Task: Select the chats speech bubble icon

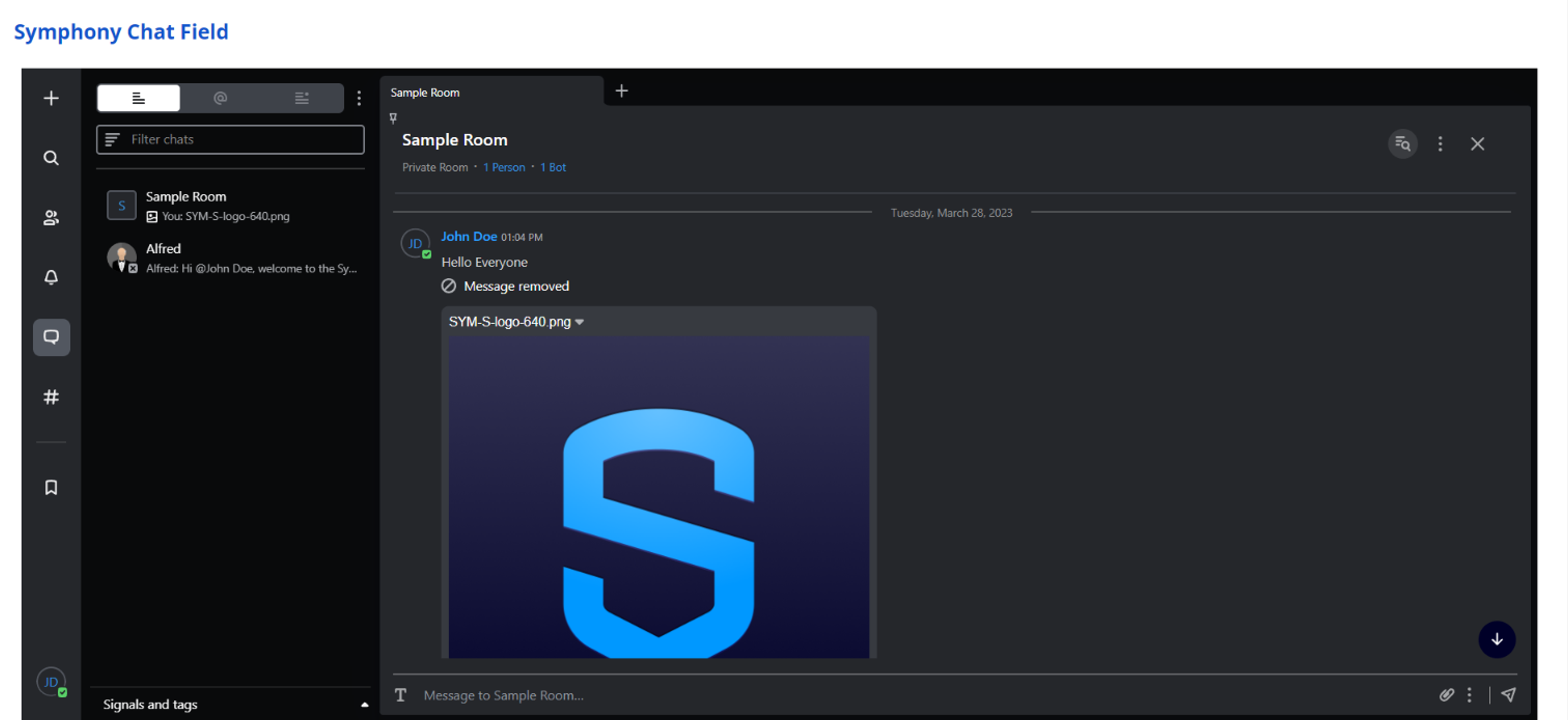Action: (51, 337)
